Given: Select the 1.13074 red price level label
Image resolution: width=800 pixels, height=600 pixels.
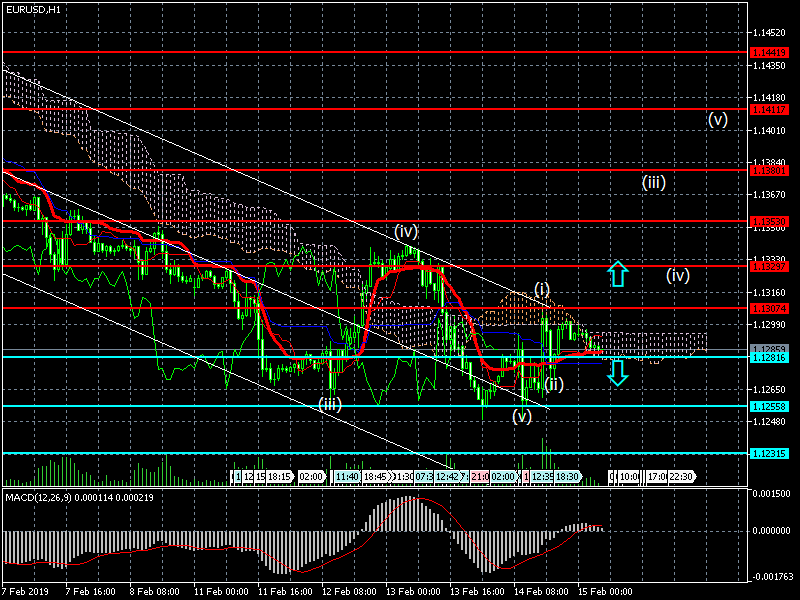Looking at the screenshot, I should click(769, 308).
